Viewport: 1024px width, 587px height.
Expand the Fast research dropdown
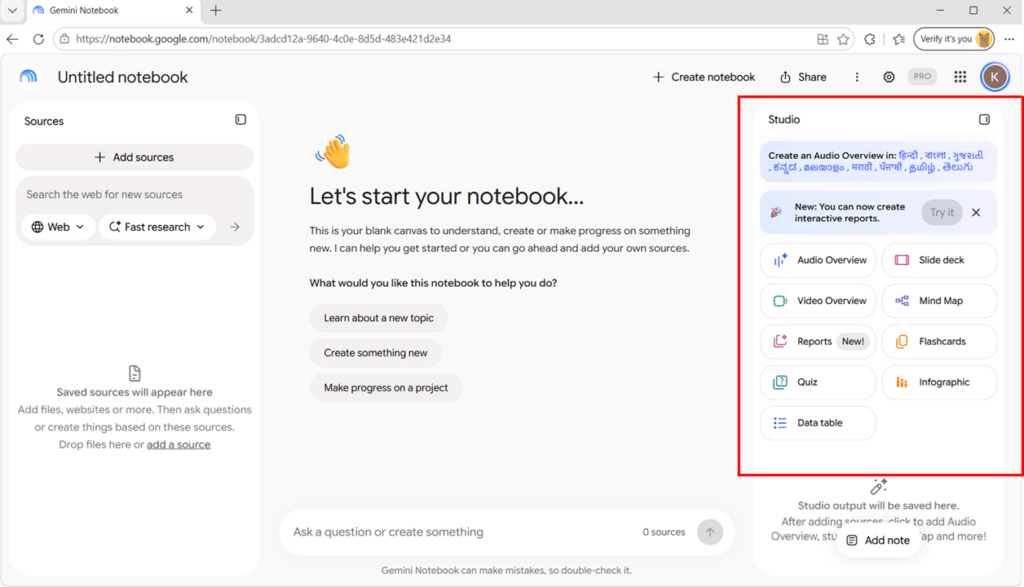click(x=157, y=227)
